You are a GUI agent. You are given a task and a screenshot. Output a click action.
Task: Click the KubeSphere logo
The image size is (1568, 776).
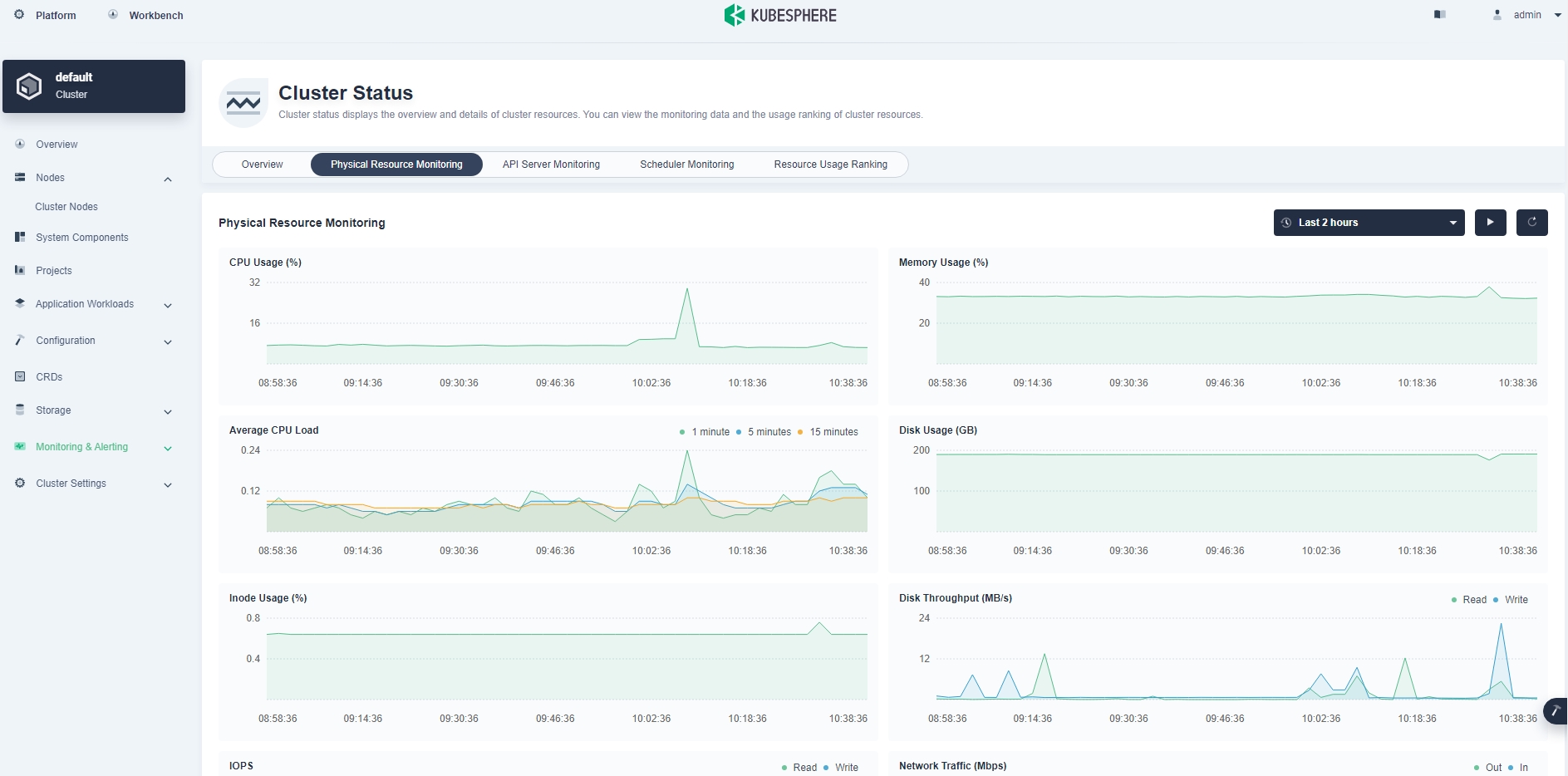pos(780,15)
